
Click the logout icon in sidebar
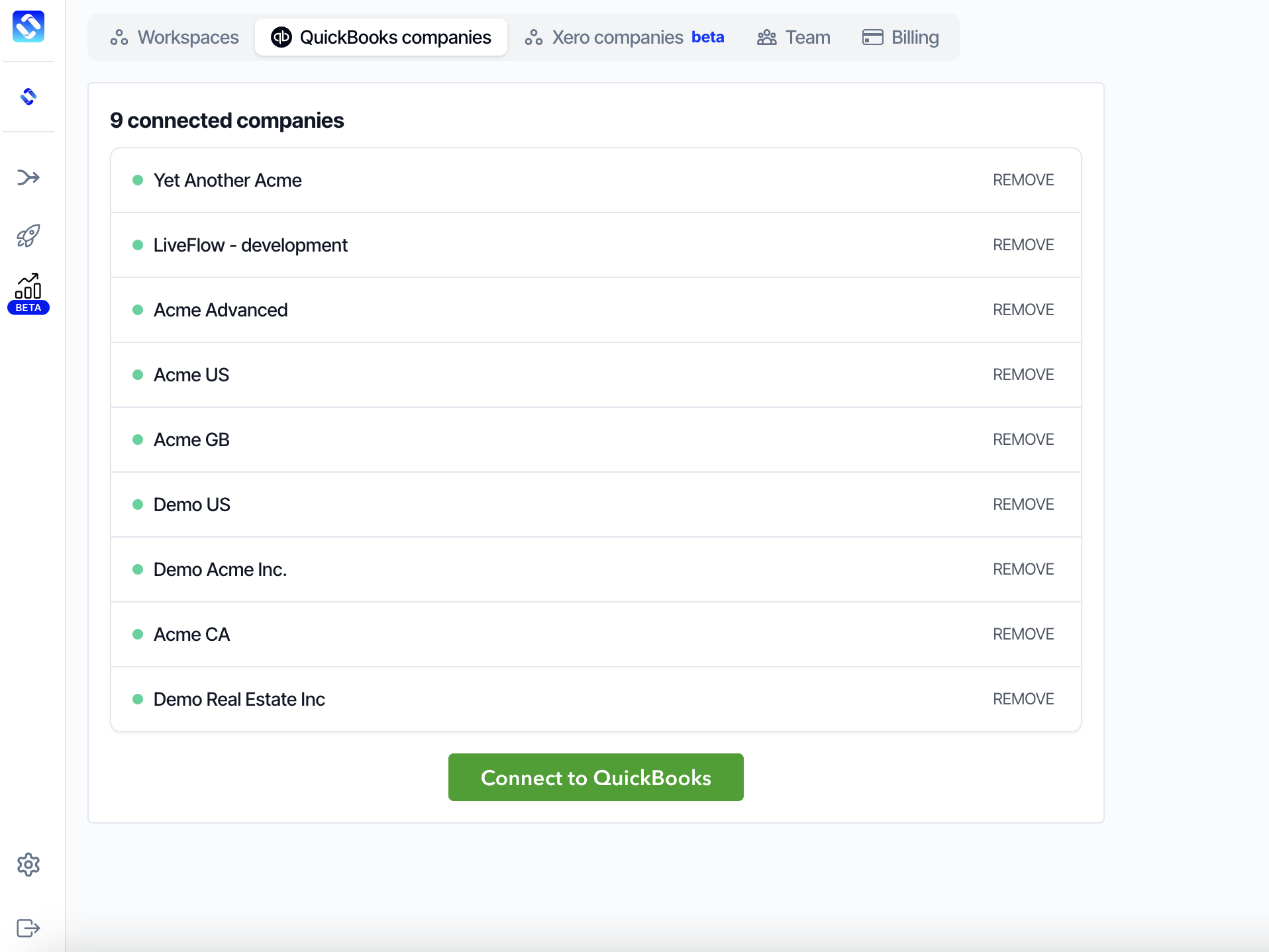[28, 928]
